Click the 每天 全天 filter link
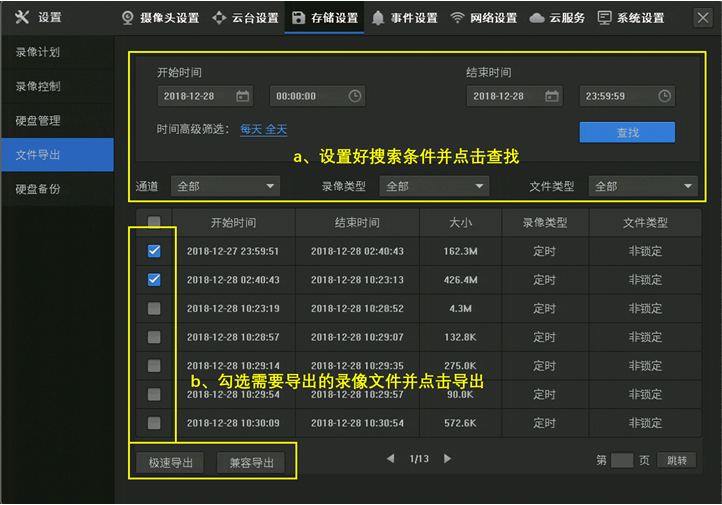The image size is (722, 505). click(x=263, y=130)
